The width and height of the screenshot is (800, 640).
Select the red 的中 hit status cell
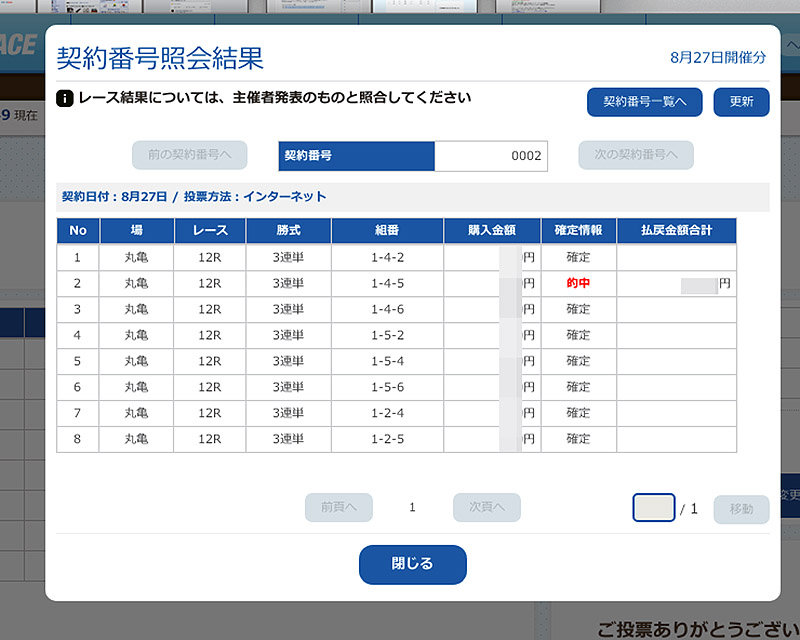pos(578,284)
